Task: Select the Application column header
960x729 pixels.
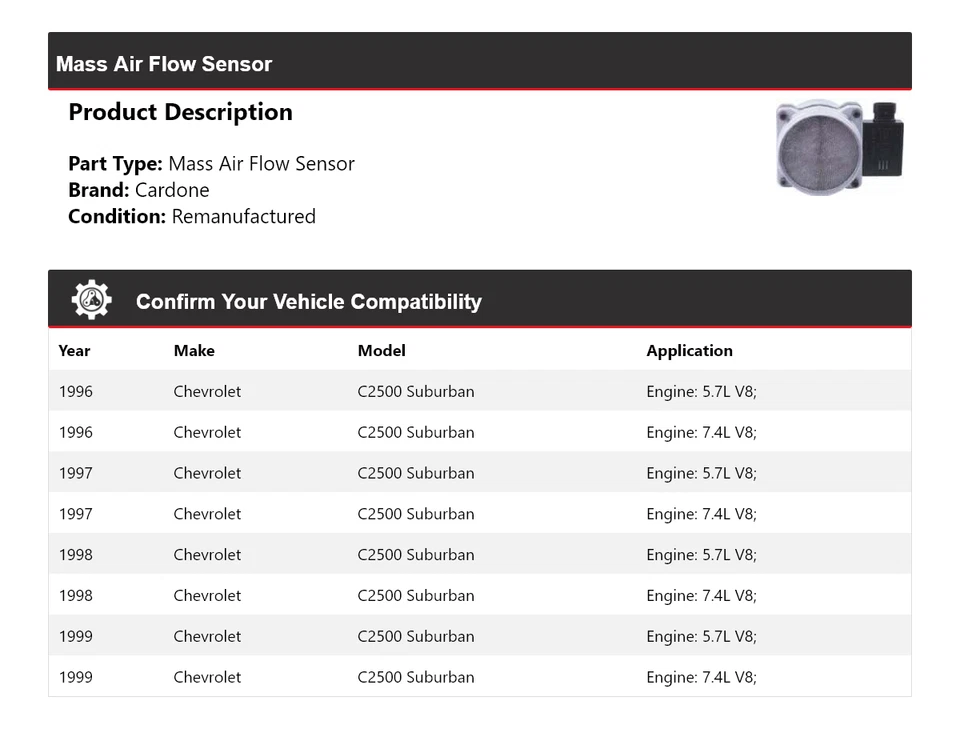Action: coord(689,351)
